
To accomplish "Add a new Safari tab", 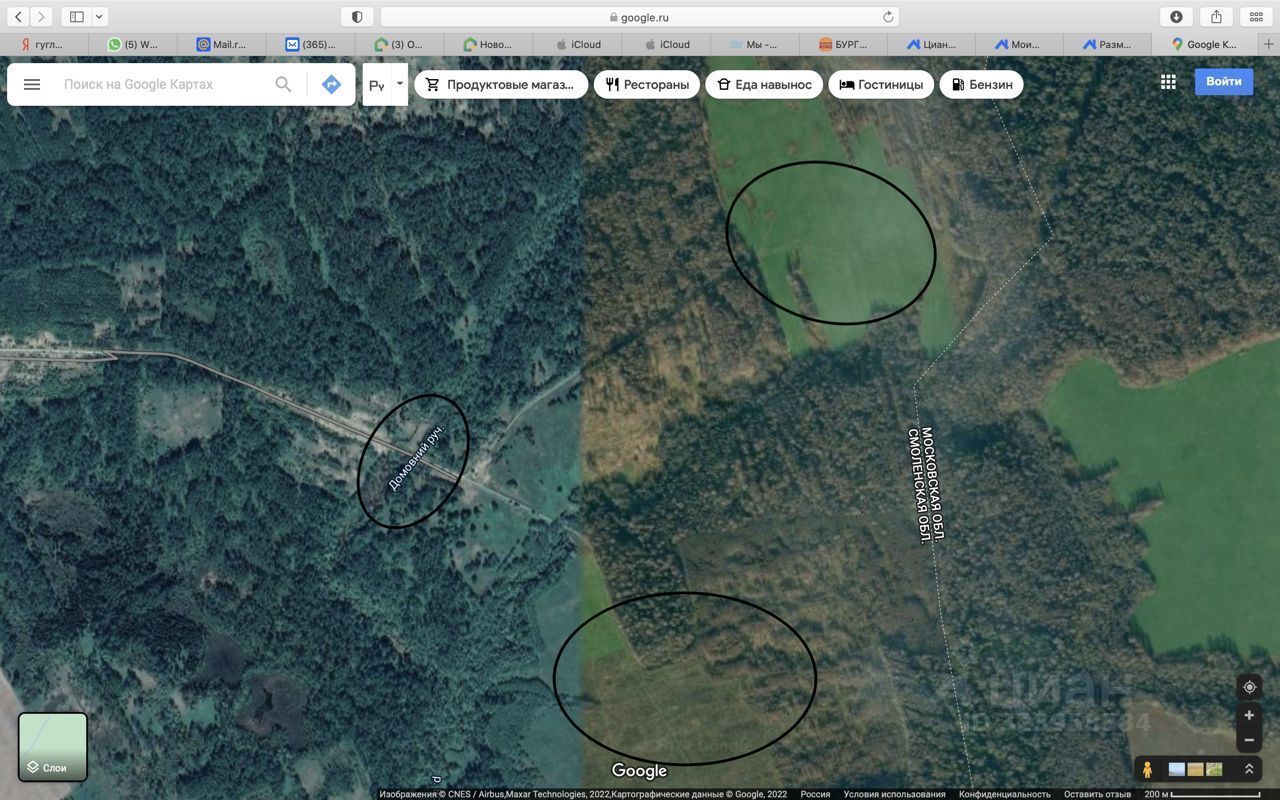I will click(x=1269, y=44).
